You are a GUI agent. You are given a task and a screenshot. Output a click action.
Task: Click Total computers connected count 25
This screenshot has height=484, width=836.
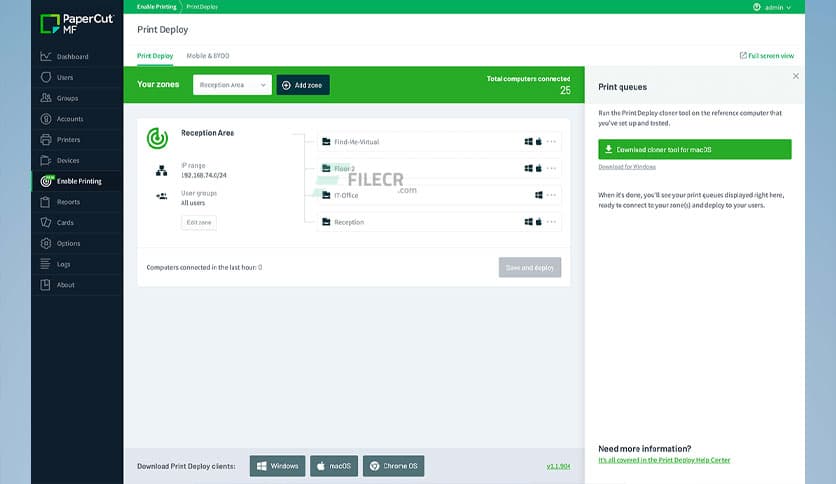coord(565,91)
